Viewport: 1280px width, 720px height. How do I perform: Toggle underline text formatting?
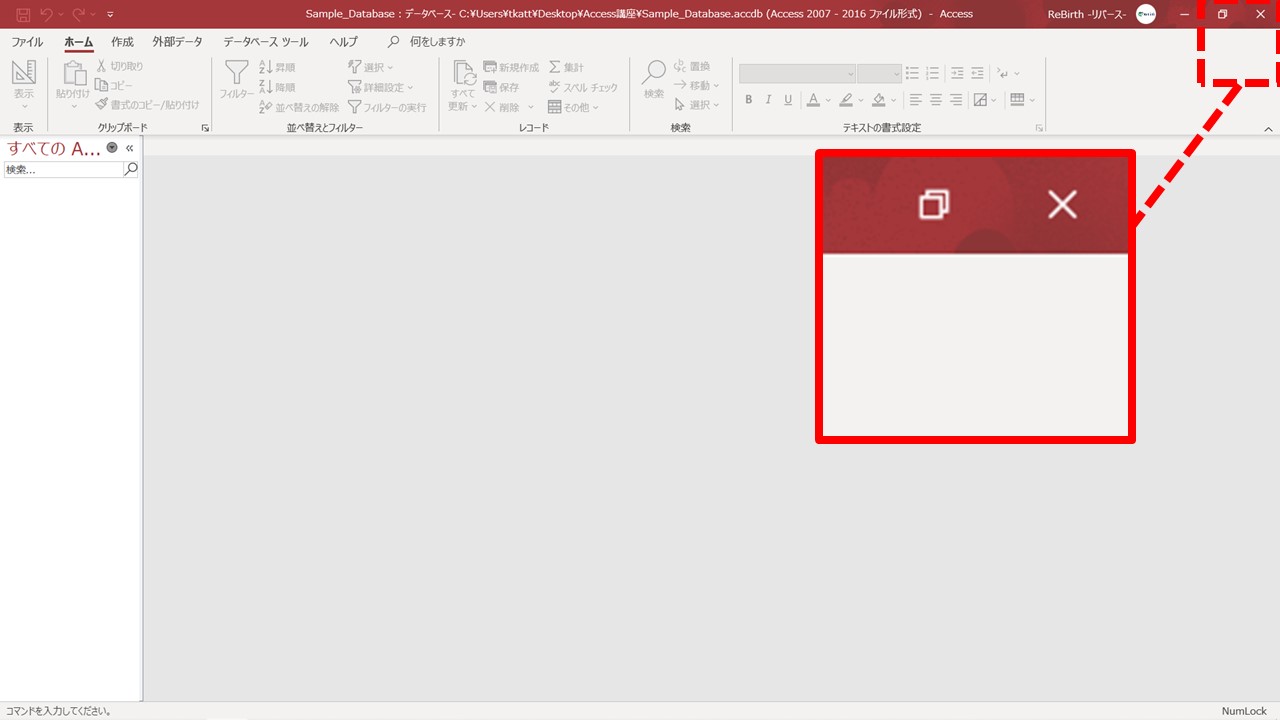click(788, 100)
